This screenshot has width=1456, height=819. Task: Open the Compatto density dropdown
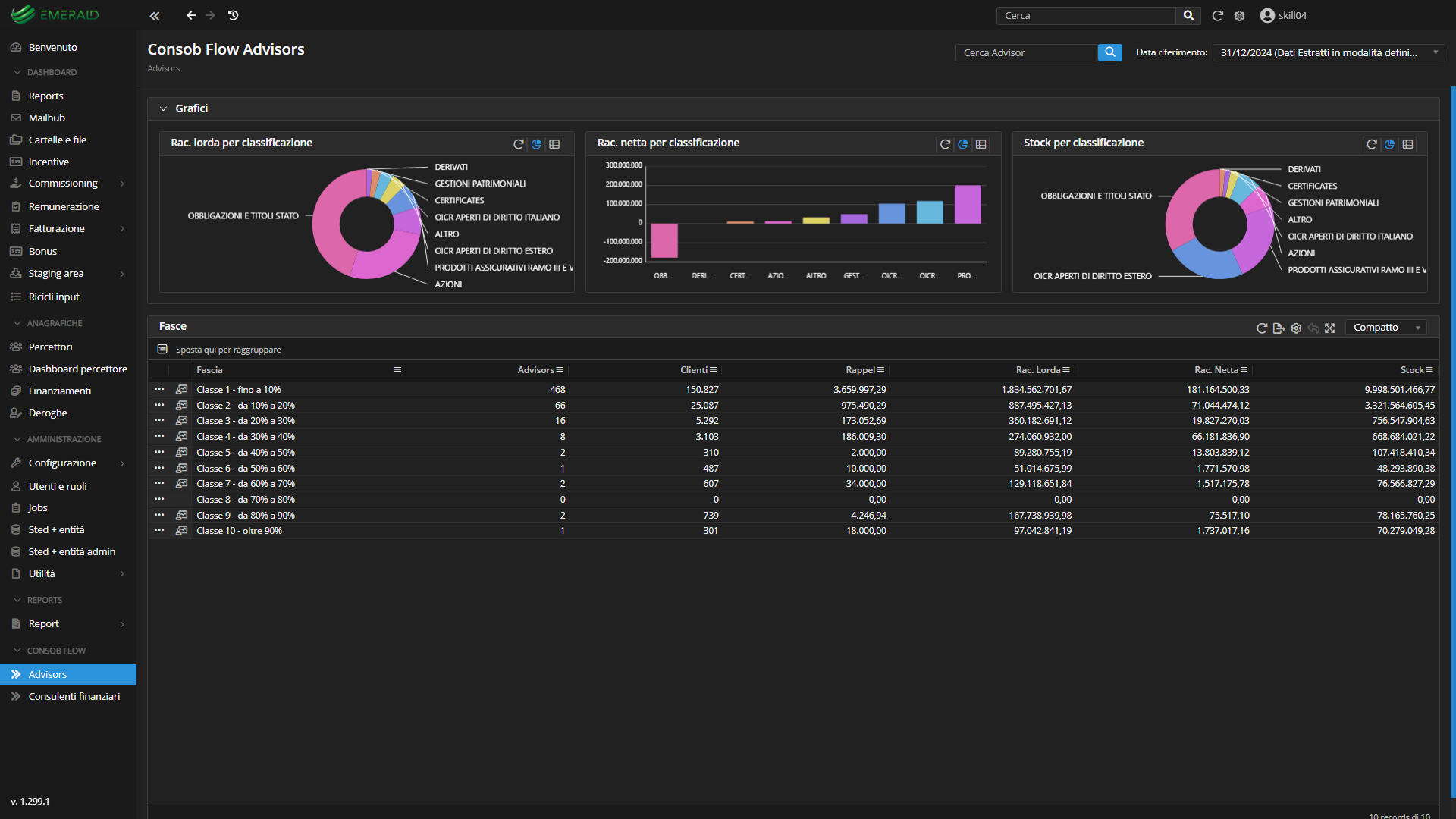click(x=1386, y=328)
